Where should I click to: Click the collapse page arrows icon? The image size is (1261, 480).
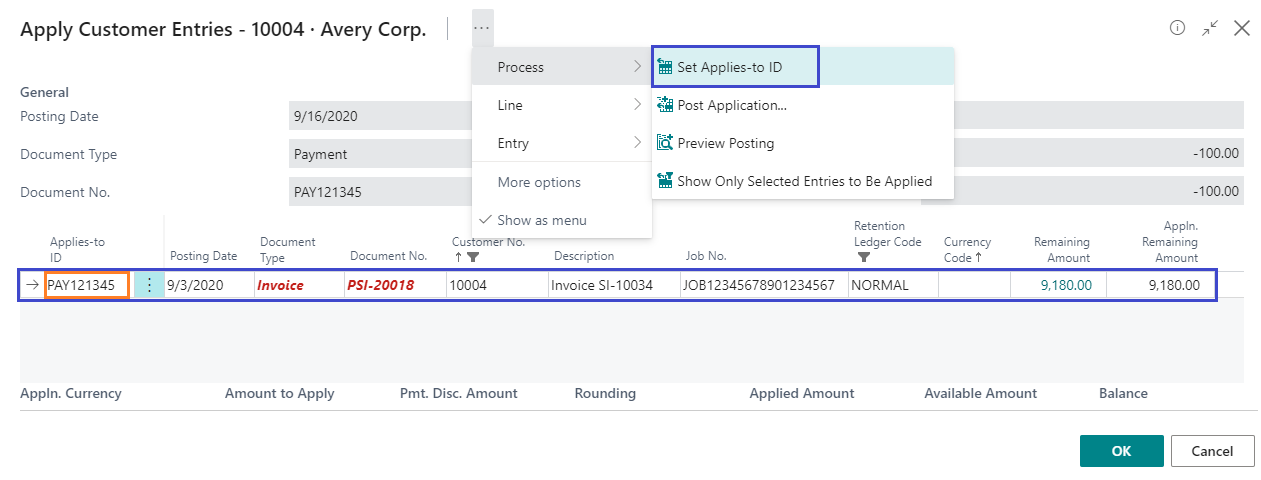[1210, 28]
